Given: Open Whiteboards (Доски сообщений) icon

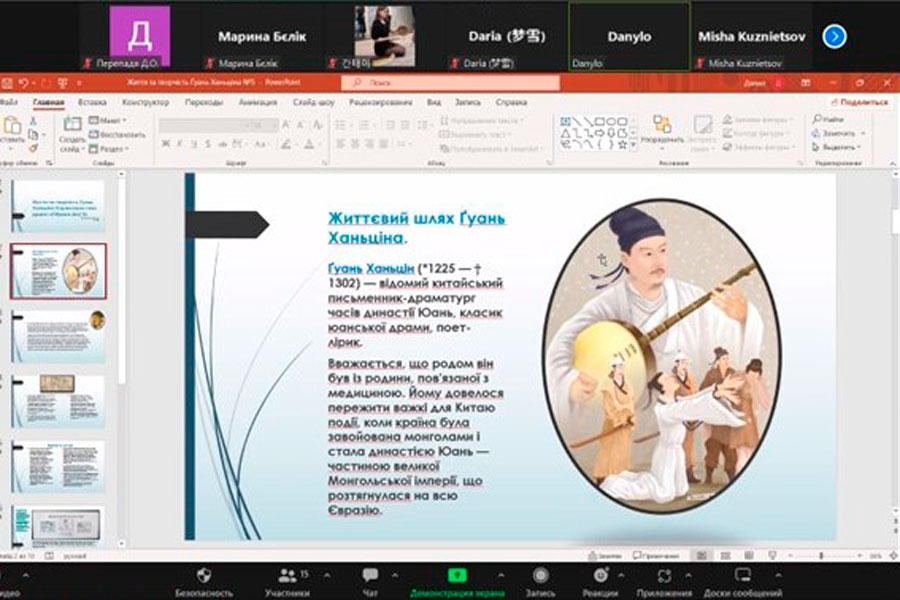Looking at the screenshot, I should pos(742,575).
